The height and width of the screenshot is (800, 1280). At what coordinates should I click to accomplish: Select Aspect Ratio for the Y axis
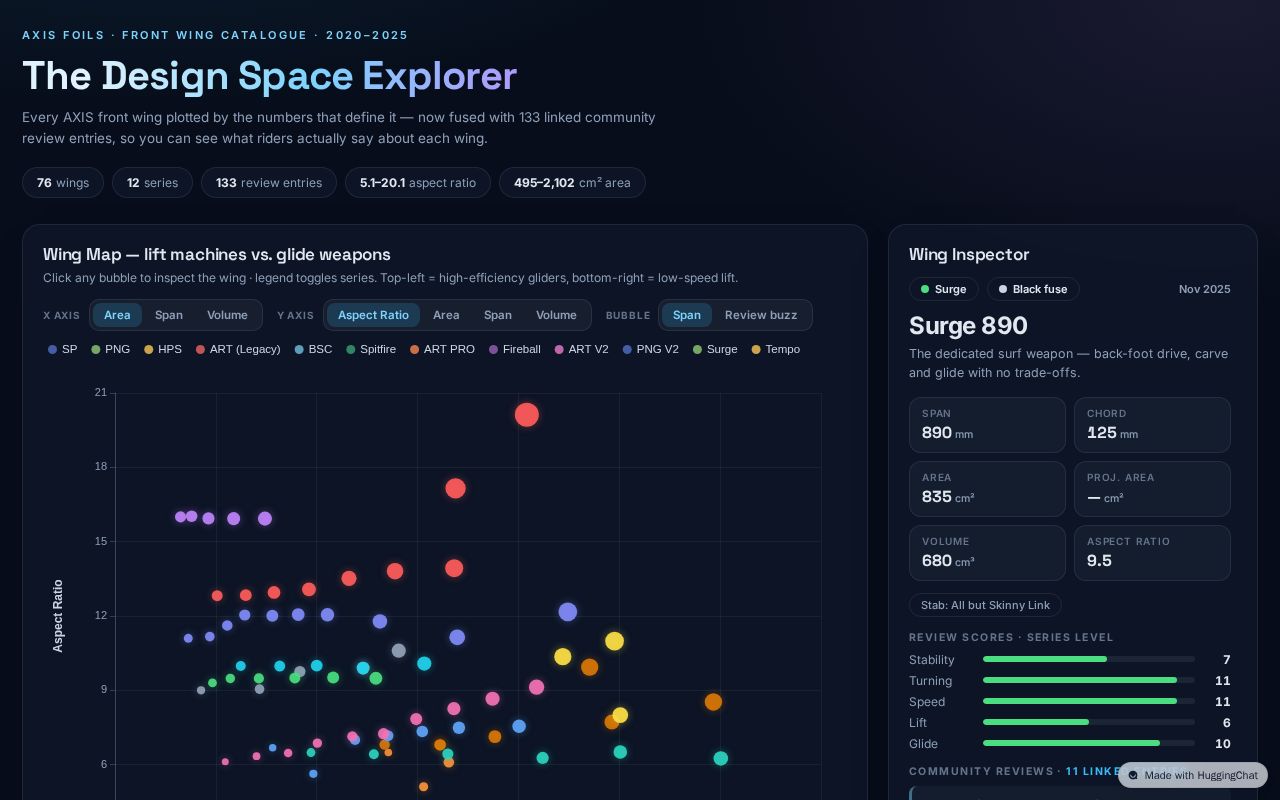coord(373,315)
